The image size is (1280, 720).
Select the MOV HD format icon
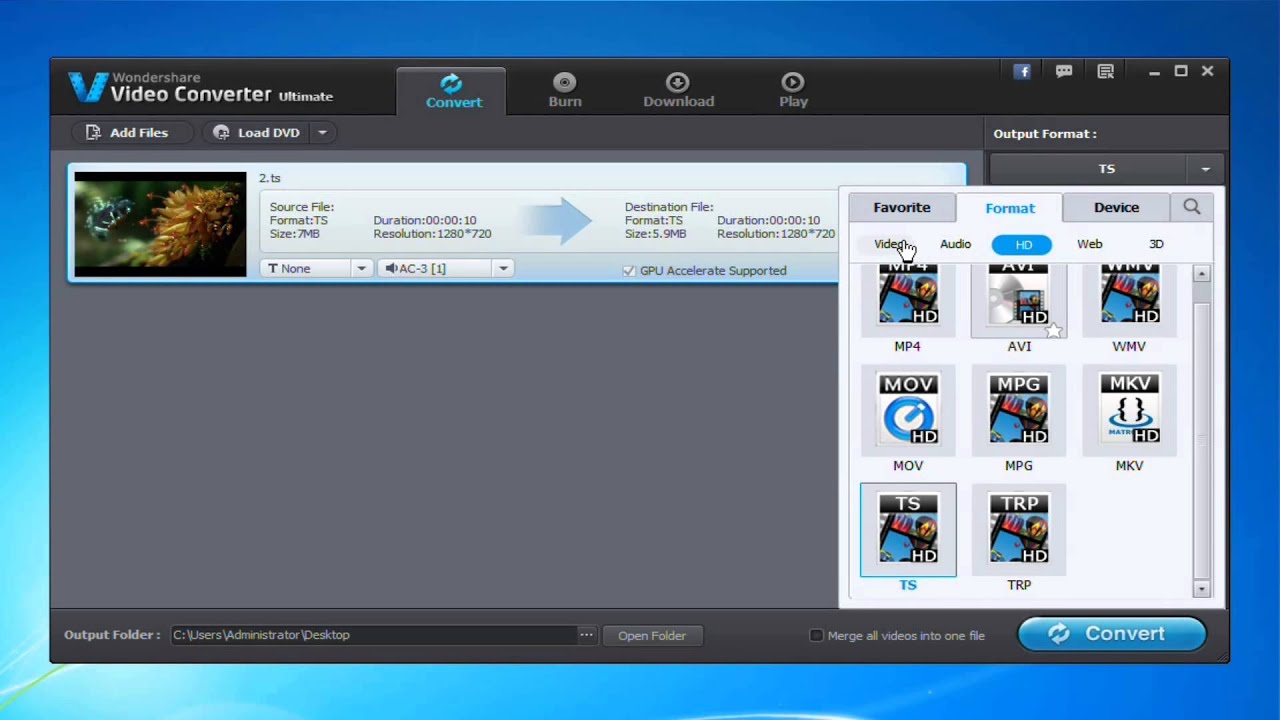pyautogui.click(x=908, y=410)
